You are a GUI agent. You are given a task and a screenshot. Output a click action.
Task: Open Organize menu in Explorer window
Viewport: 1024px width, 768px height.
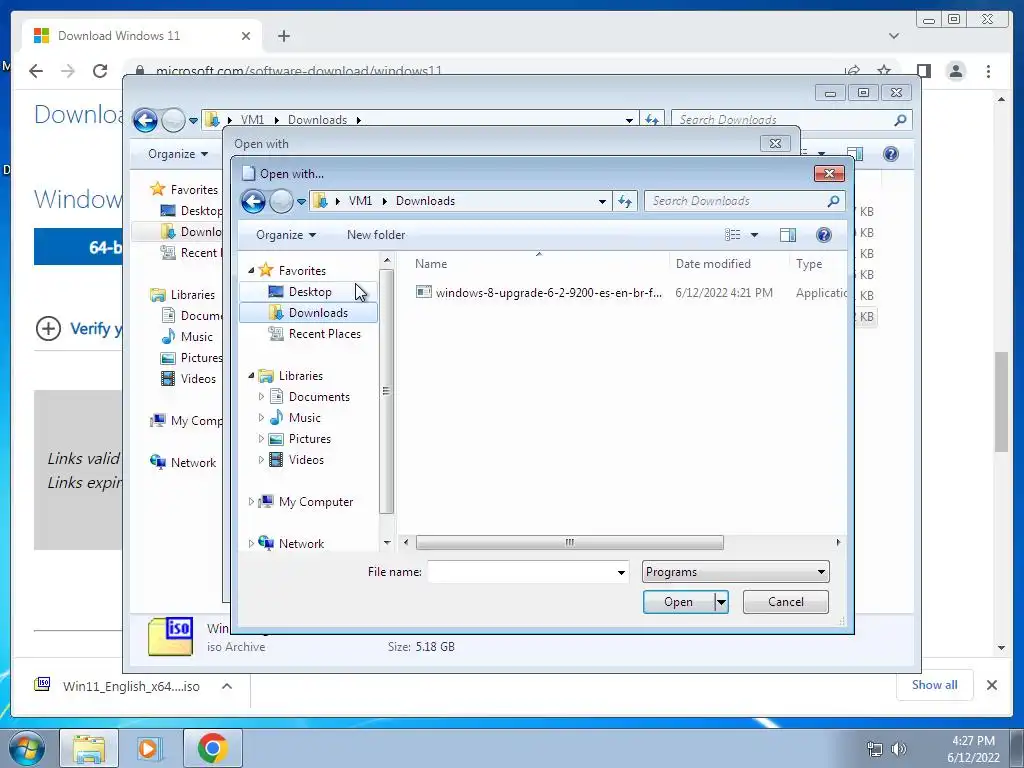178,154
